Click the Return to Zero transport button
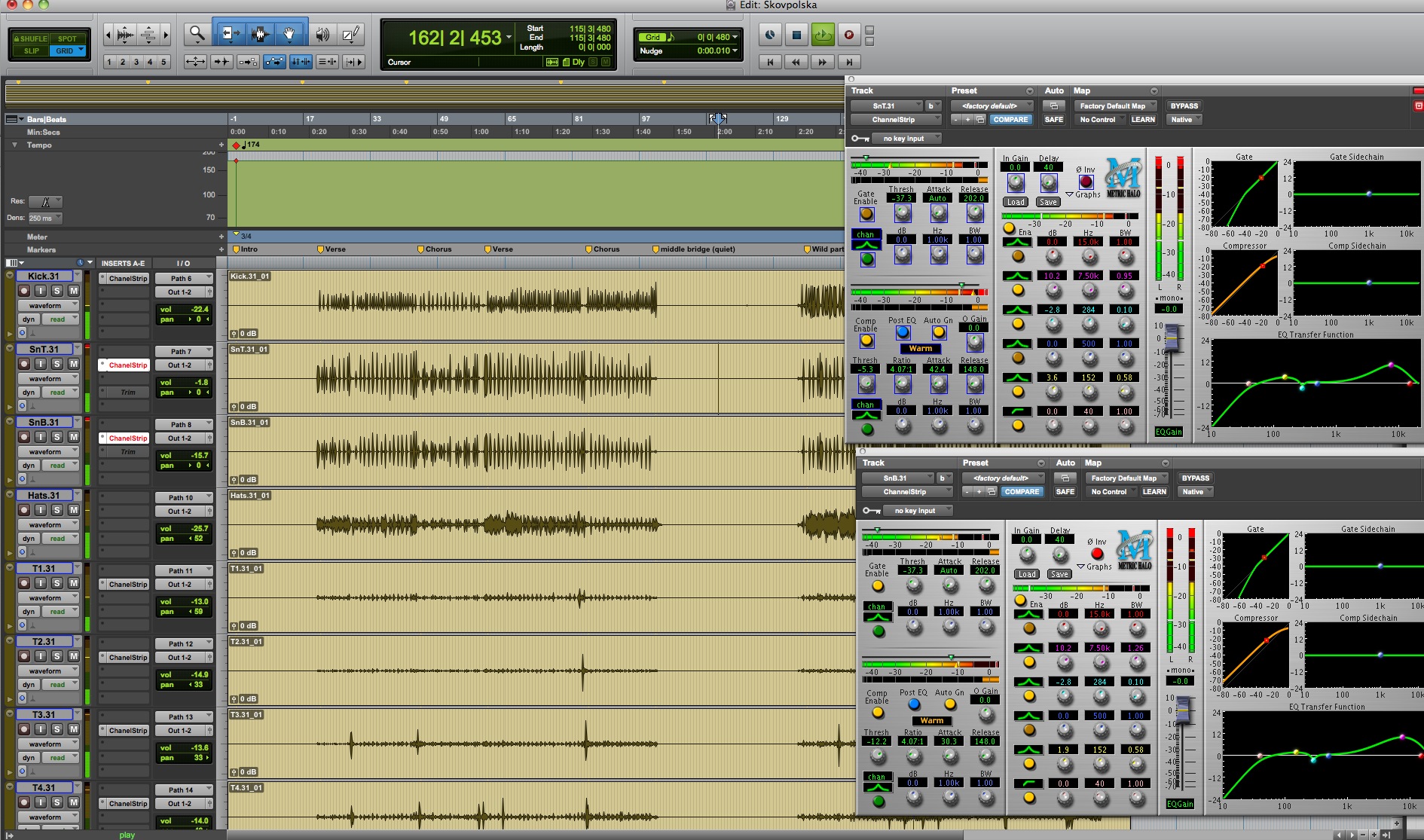This screenshot has width=1424, height=840. point(770,62)
